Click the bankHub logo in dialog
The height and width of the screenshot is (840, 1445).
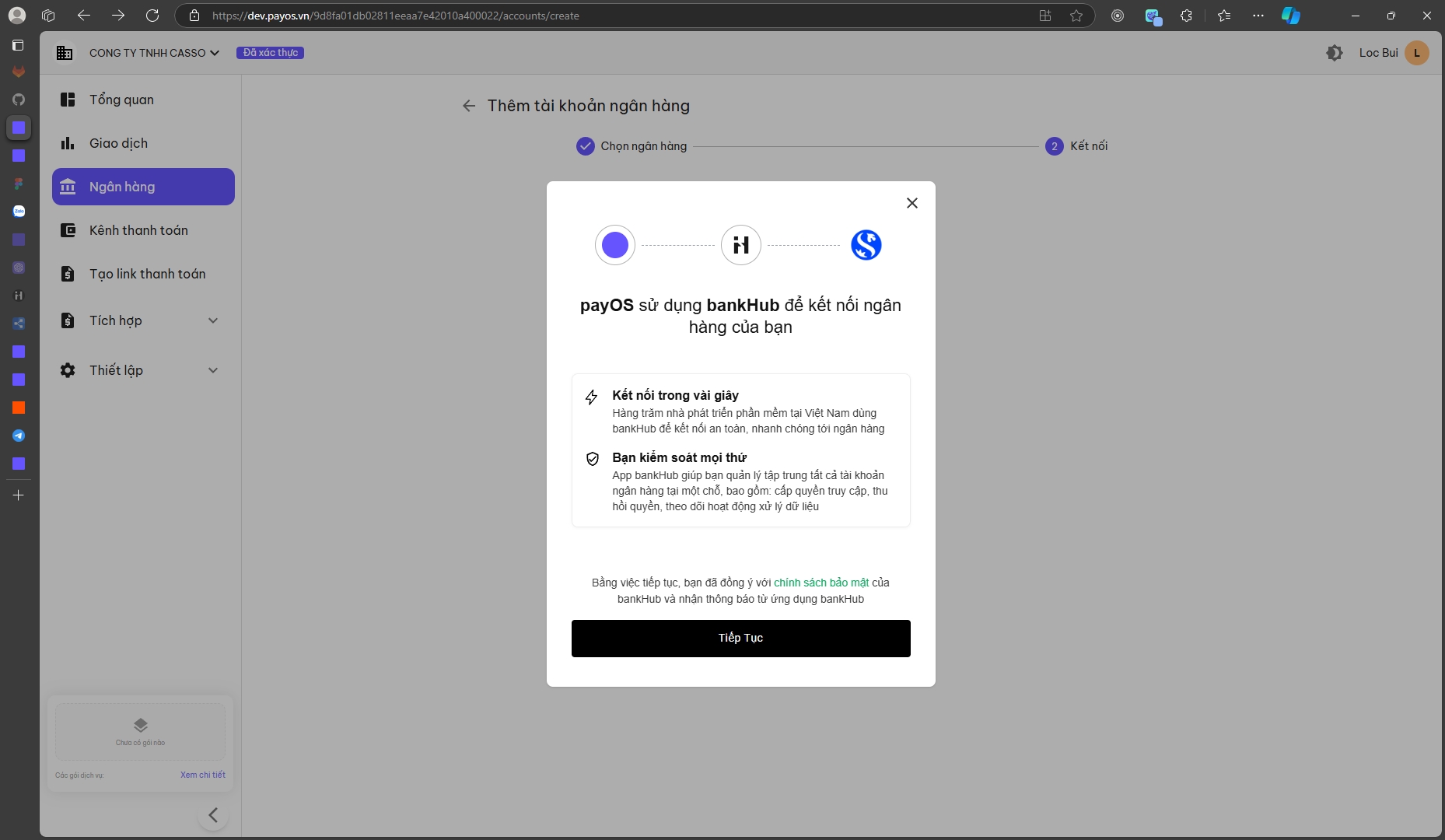pos(741,245)
